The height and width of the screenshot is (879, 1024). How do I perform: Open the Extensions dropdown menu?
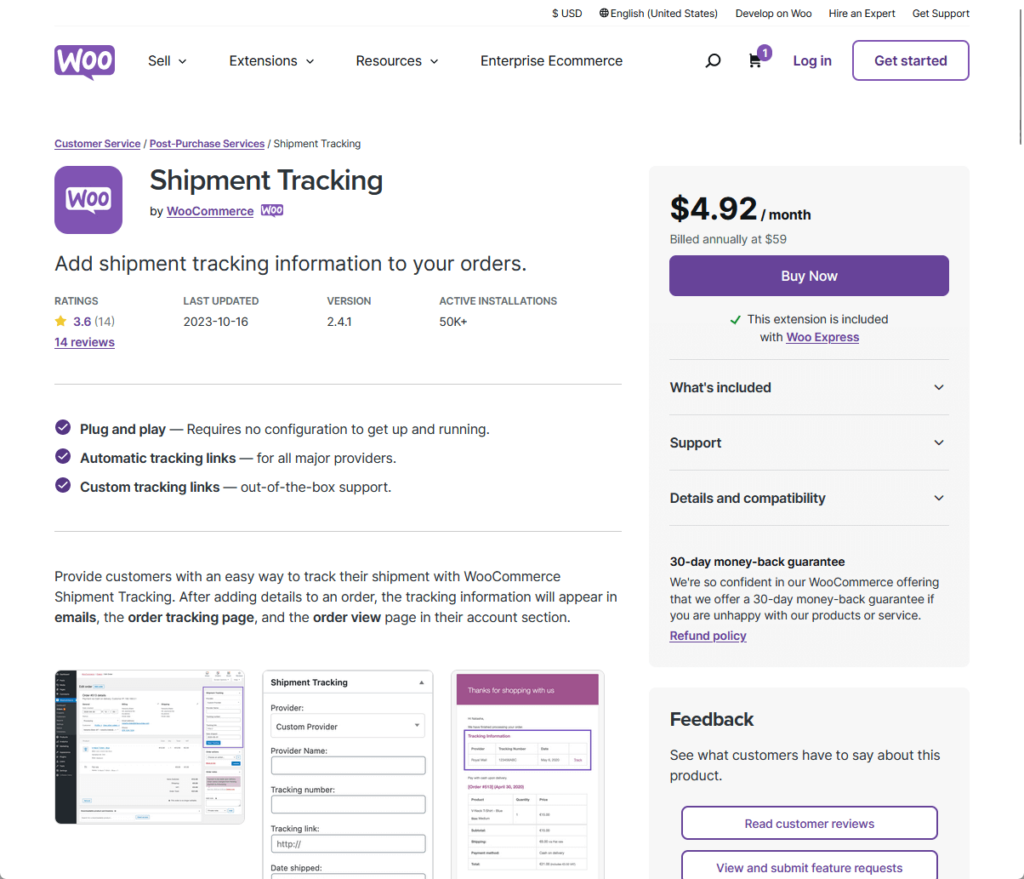(x=272, y=61)
